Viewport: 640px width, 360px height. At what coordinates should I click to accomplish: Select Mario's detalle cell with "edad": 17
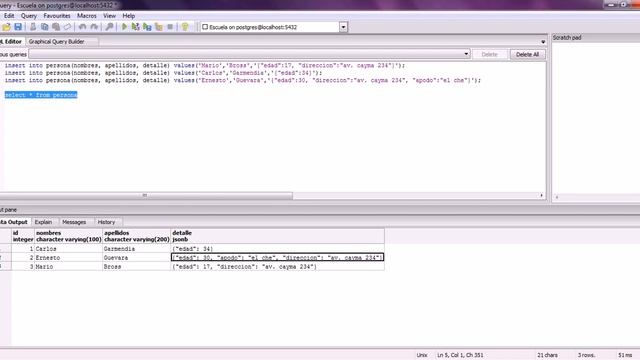click(277, 267)
